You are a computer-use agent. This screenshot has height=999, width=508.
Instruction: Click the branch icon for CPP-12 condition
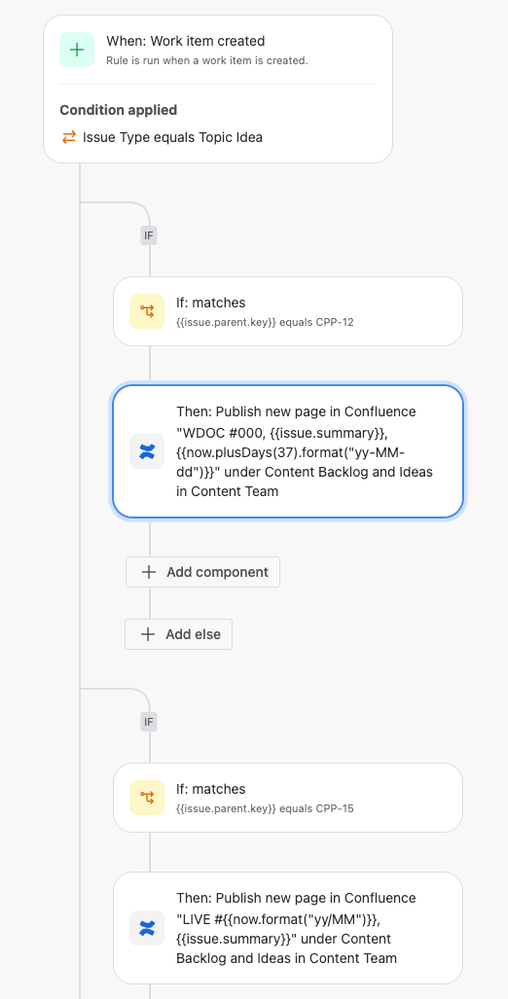click(x=147, y=312)
